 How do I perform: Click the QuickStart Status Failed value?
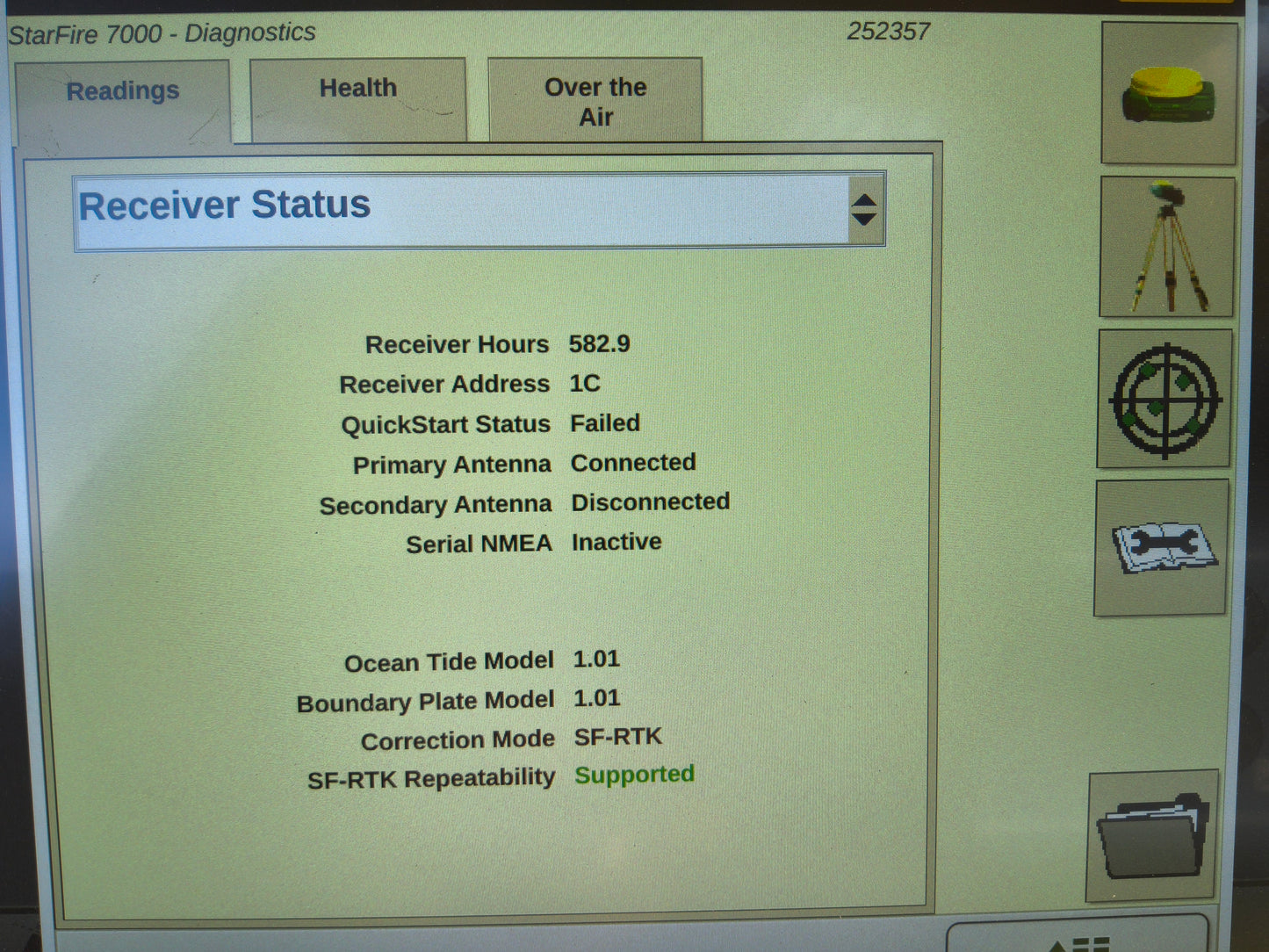point(604,423)
